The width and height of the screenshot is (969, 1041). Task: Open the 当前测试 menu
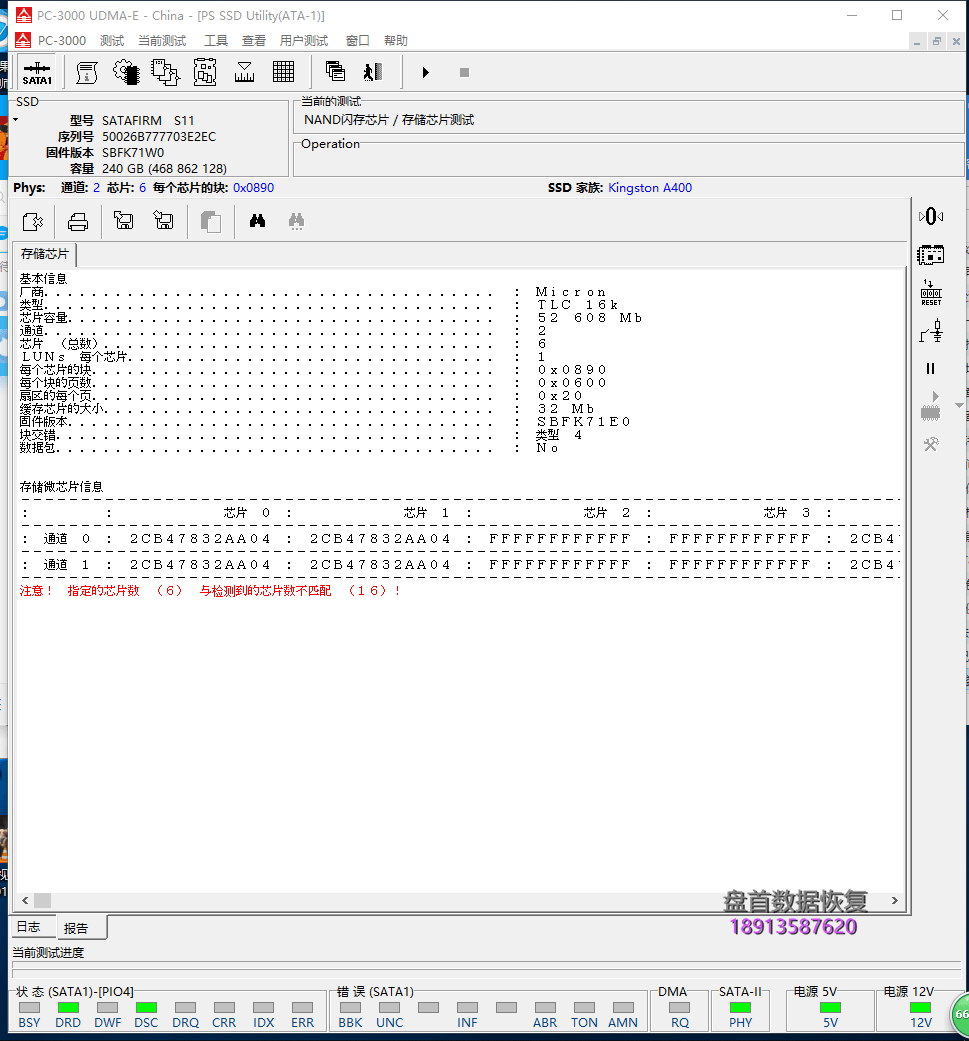pyautogui.click(x=162, y=40)
